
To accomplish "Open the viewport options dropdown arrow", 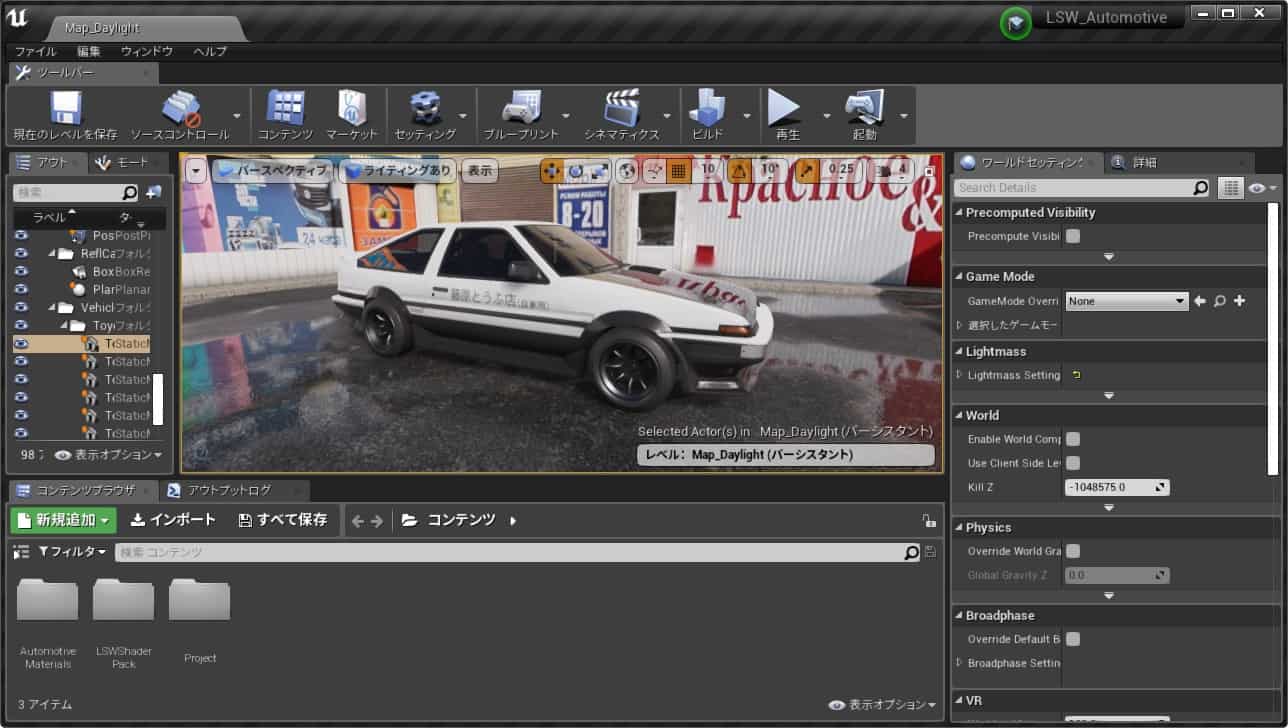I will 196,171.
